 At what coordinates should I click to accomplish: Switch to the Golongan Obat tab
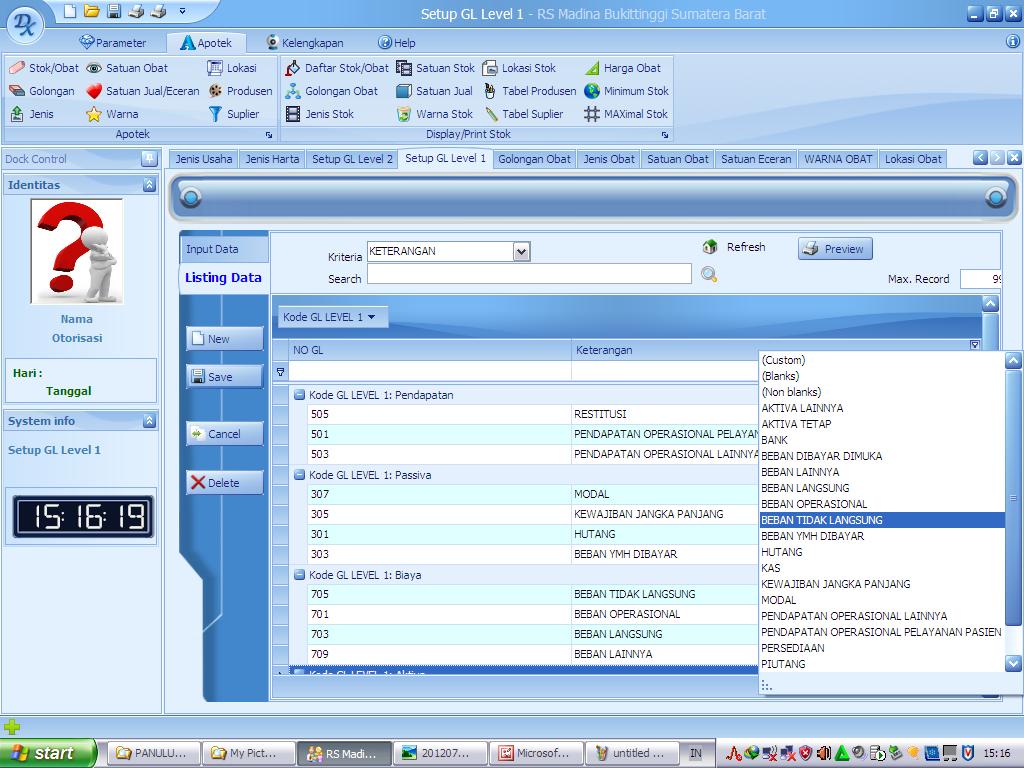(534, 159)
